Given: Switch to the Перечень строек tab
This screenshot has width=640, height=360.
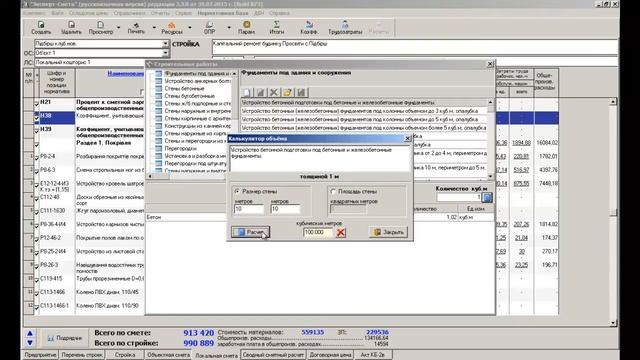Looking at the screenshot, I should 82,355.
